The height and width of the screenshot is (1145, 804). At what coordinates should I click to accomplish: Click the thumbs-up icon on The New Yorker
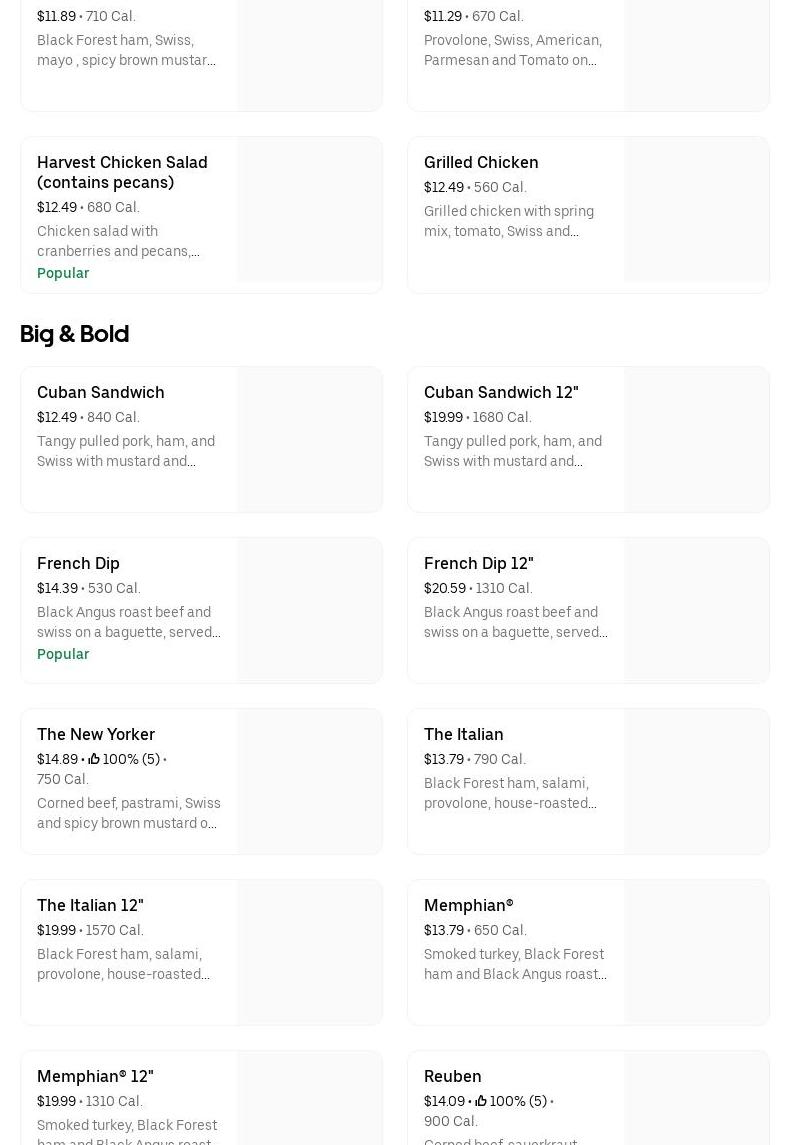pos(94,760)
